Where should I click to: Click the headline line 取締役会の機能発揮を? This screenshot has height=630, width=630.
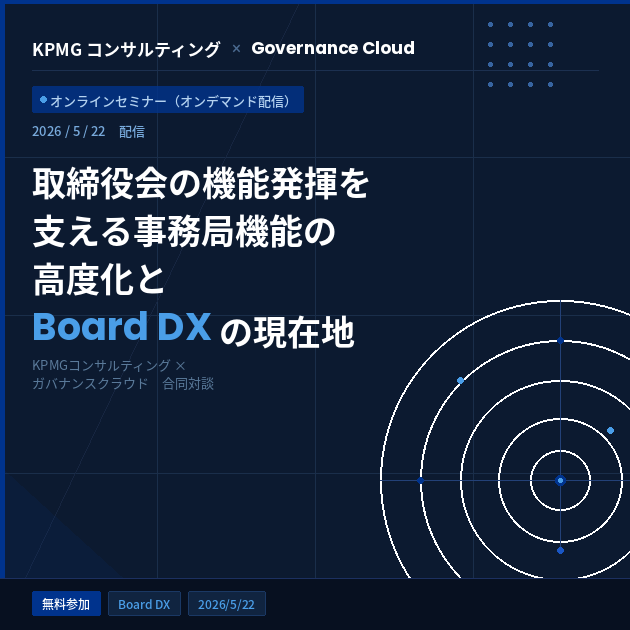coord(201,184)
